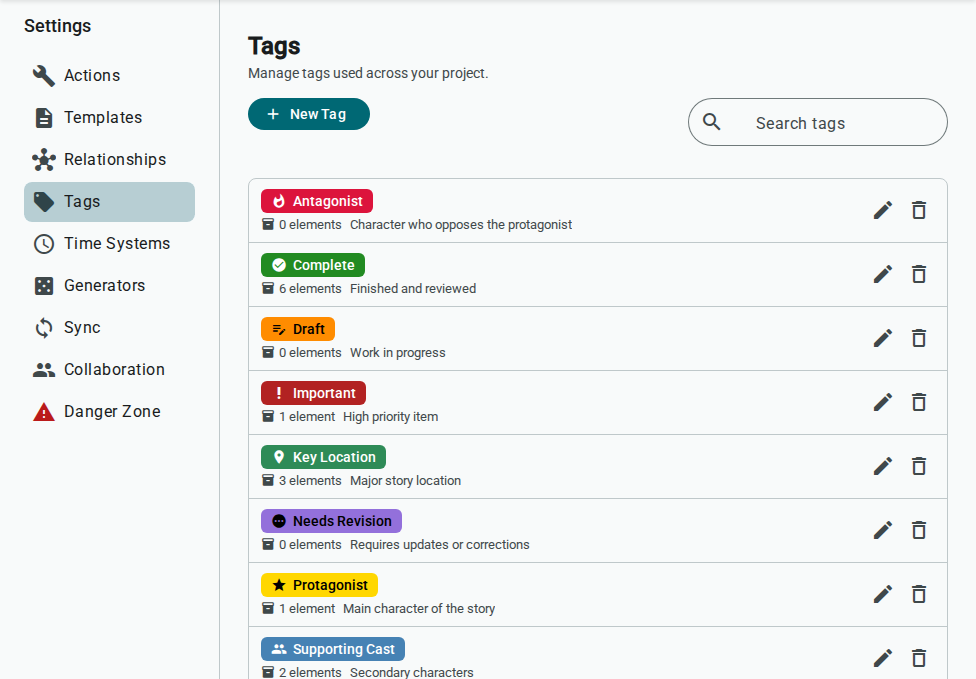This screenshot has height=679, width=976.
Task: Open the Actions settings section
Action: pyautogui.click(x=110, y=75)
